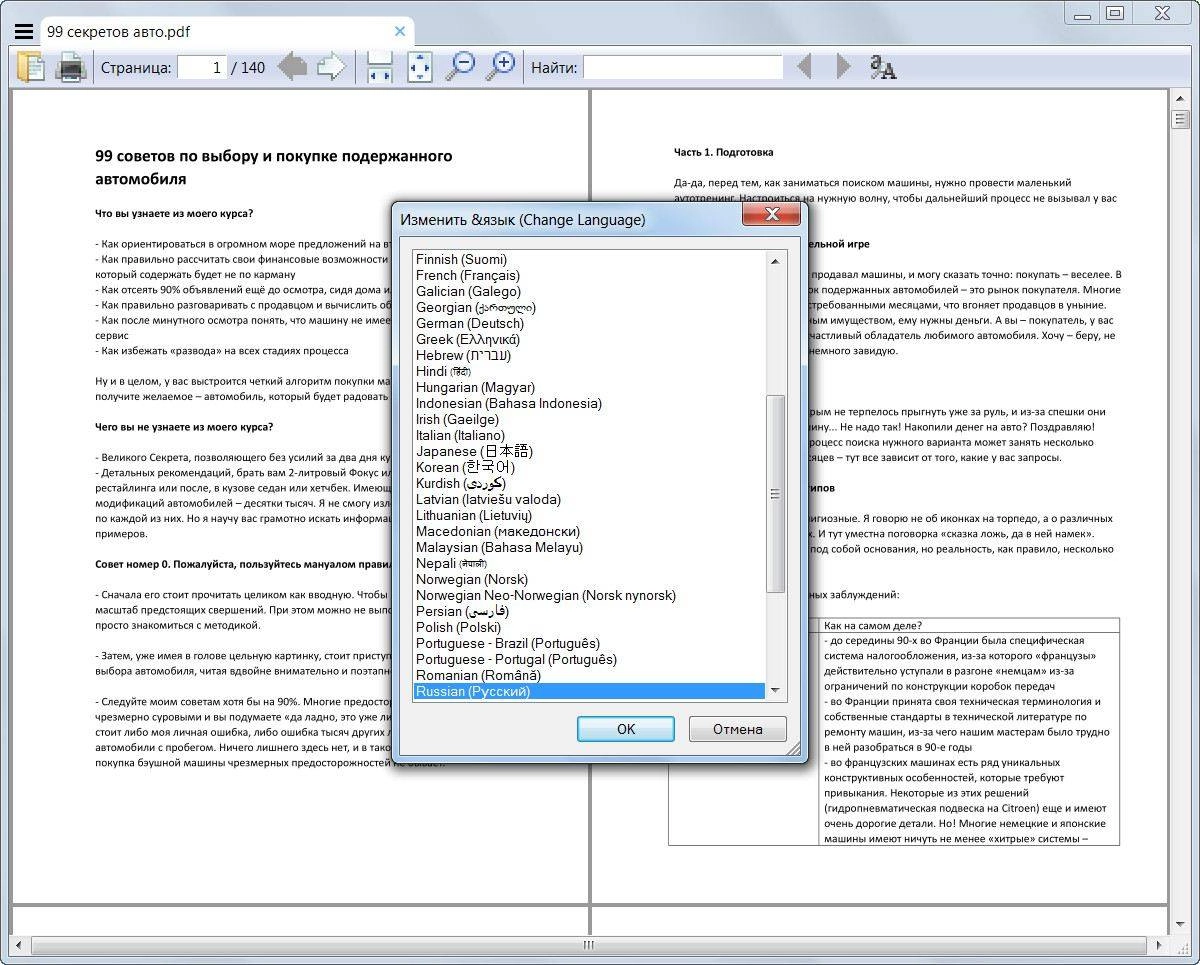Select Romanian (Română) language

click(589, 675)
